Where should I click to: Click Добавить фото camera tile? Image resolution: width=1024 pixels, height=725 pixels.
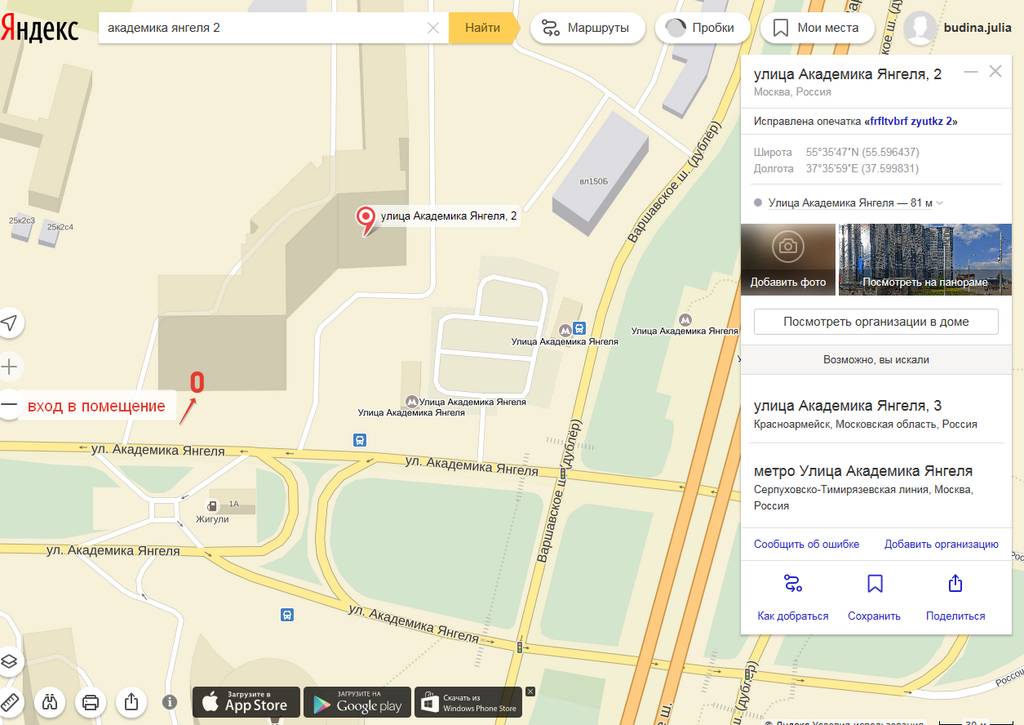pyautogui.click(x=788, y=259)
